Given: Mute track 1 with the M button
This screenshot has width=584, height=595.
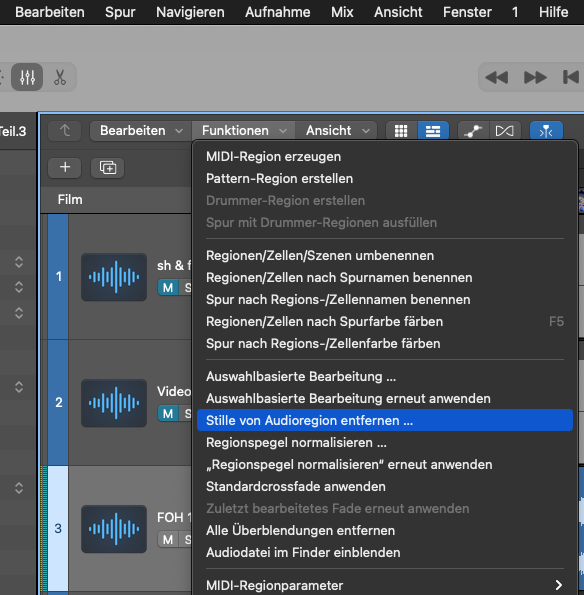Looking at the screenshot, I should click(x=167, y=287).
